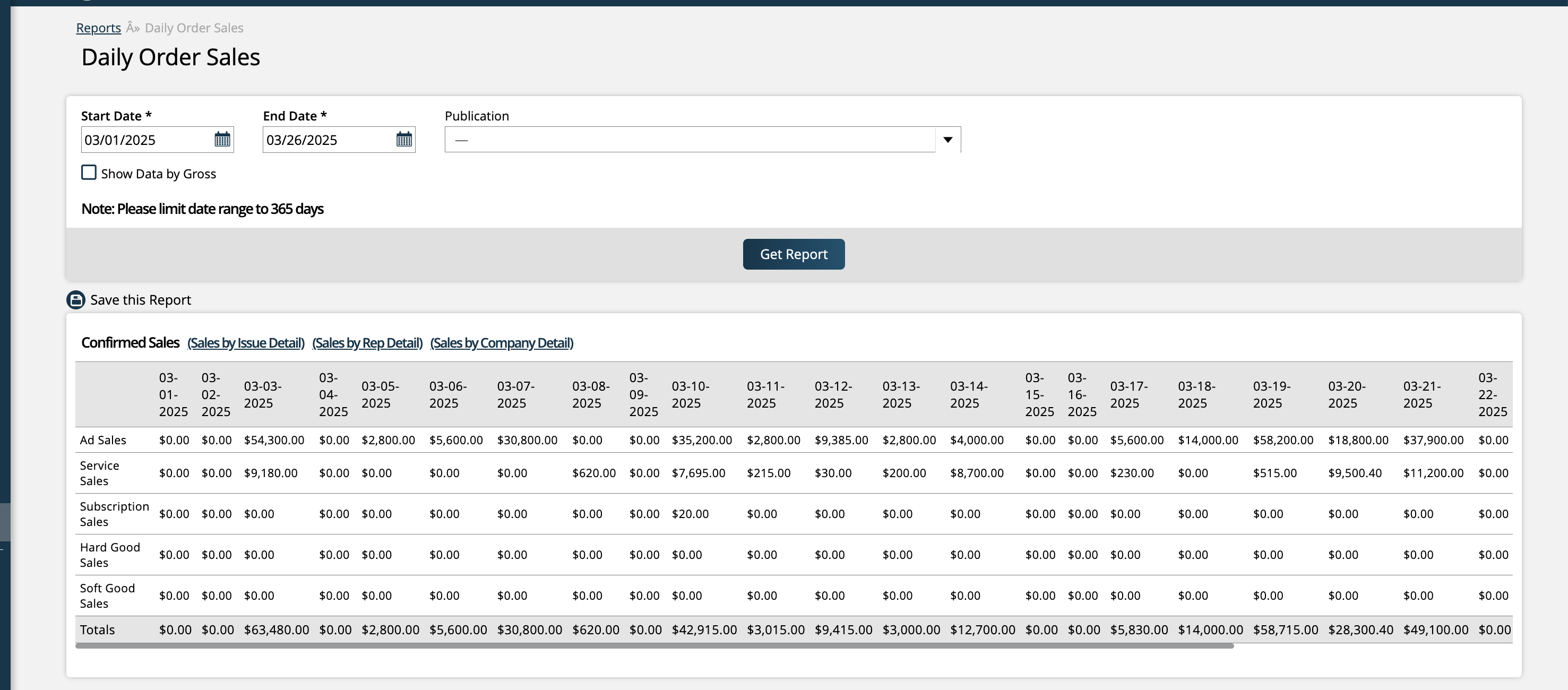Click into the Publication combo box field

click(689, 140)
